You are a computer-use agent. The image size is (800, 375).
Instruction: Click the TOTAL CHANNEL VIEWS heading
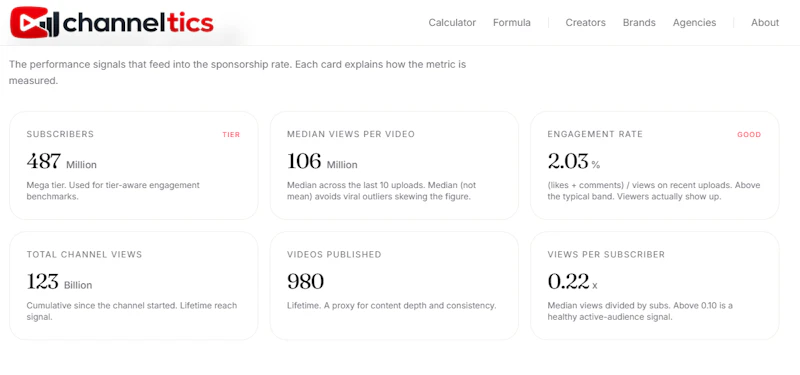[84, 254]
